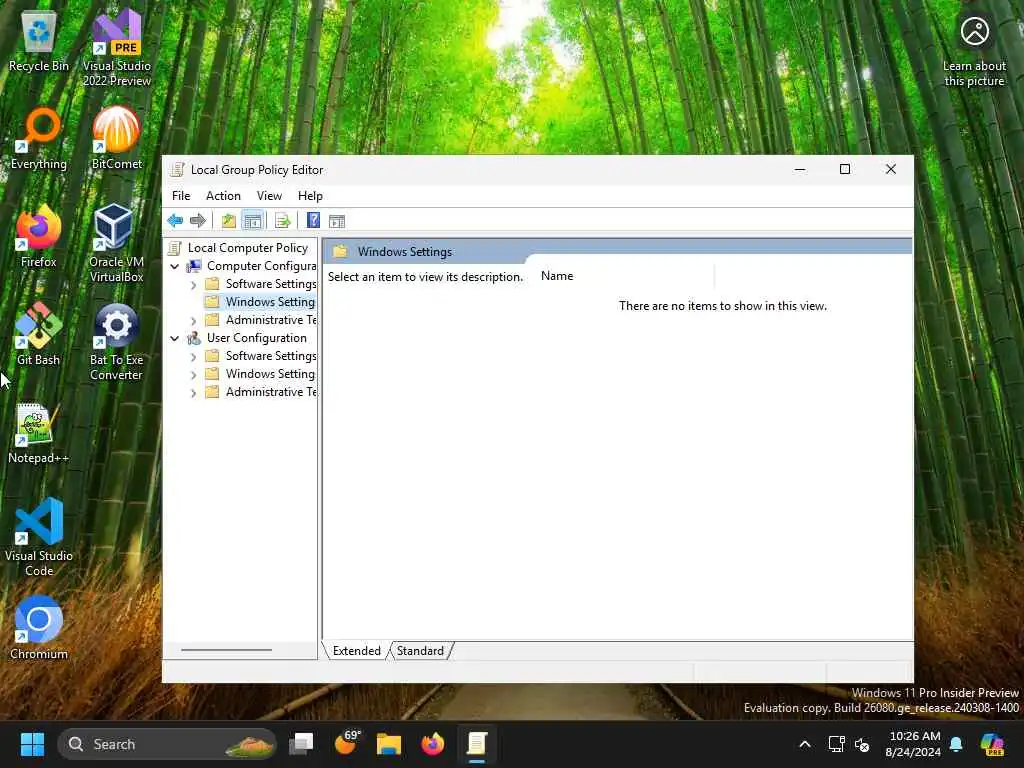1024x768 pixels.
Task: Switch to the Standard tab
Action: pos(420,650)
